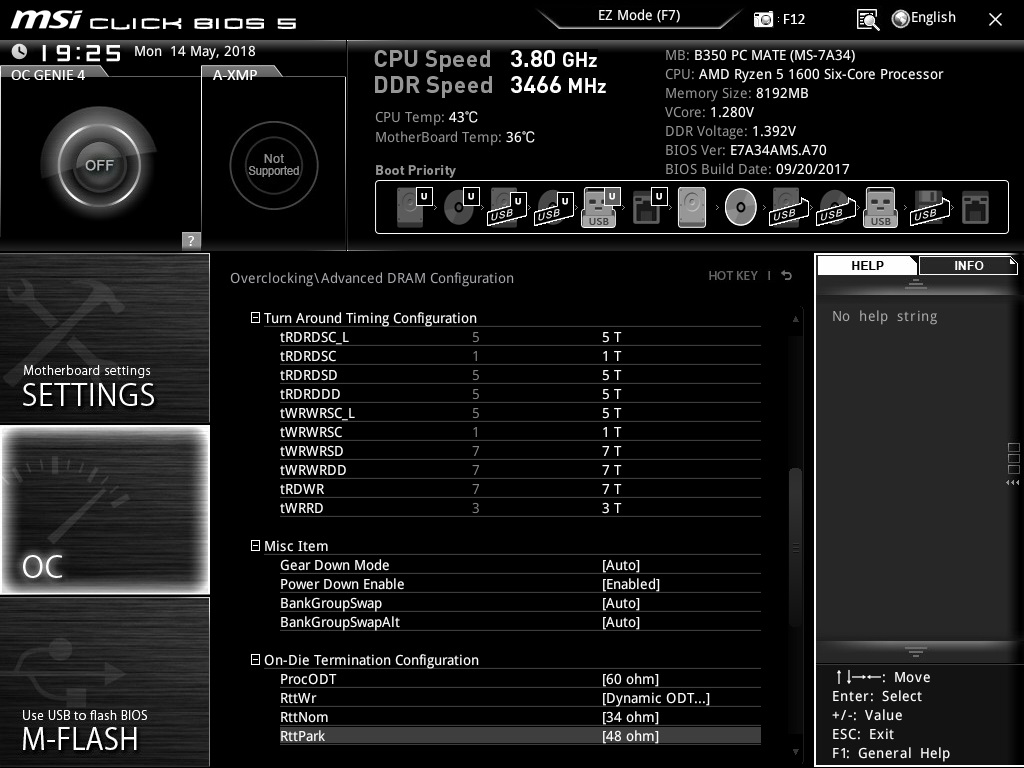Open M-FLASH to flash the BIOS
Viewport: 1024px width, 768px height.
click(x=104, y=681)
